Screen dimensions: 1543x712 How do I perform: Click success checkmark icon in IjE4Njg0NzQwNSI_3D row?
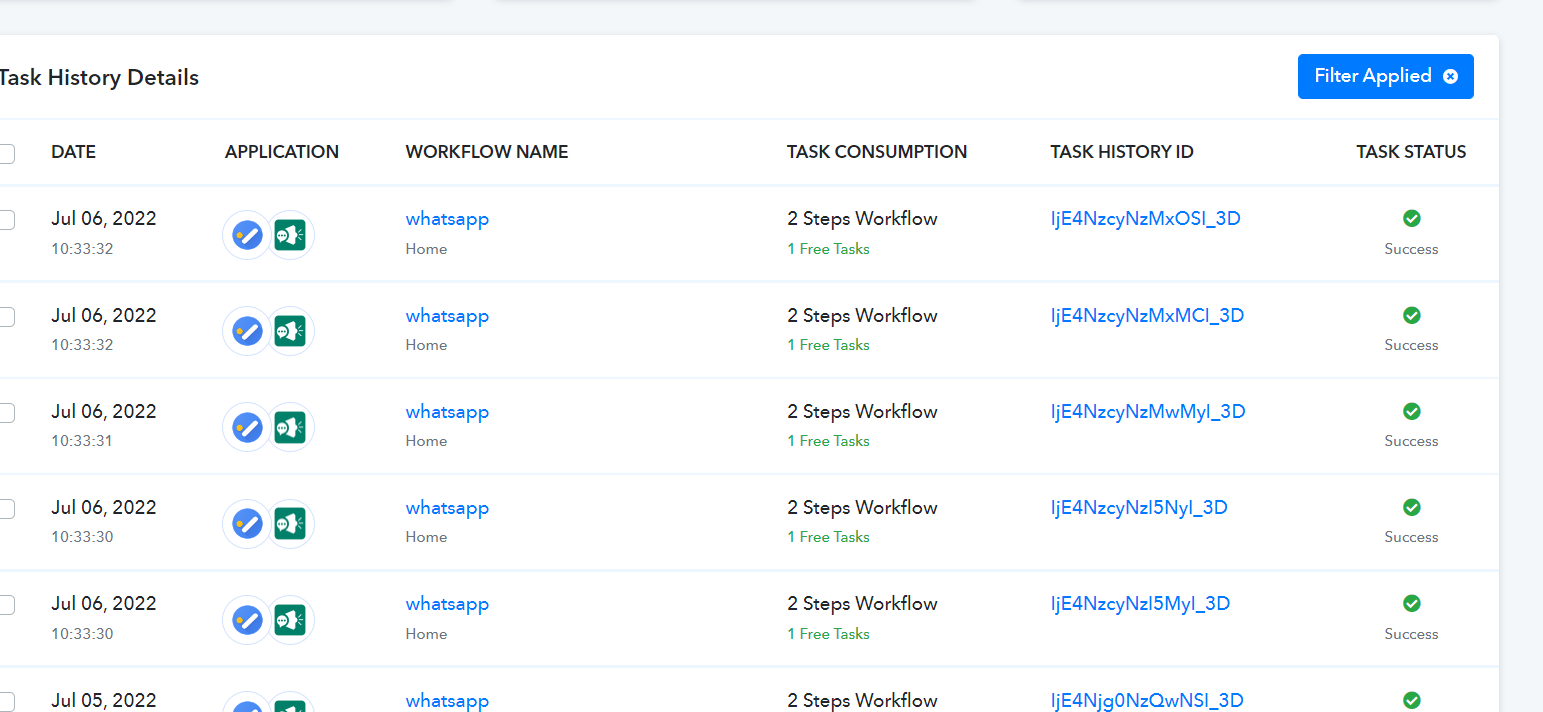[x=1411, y=700]
